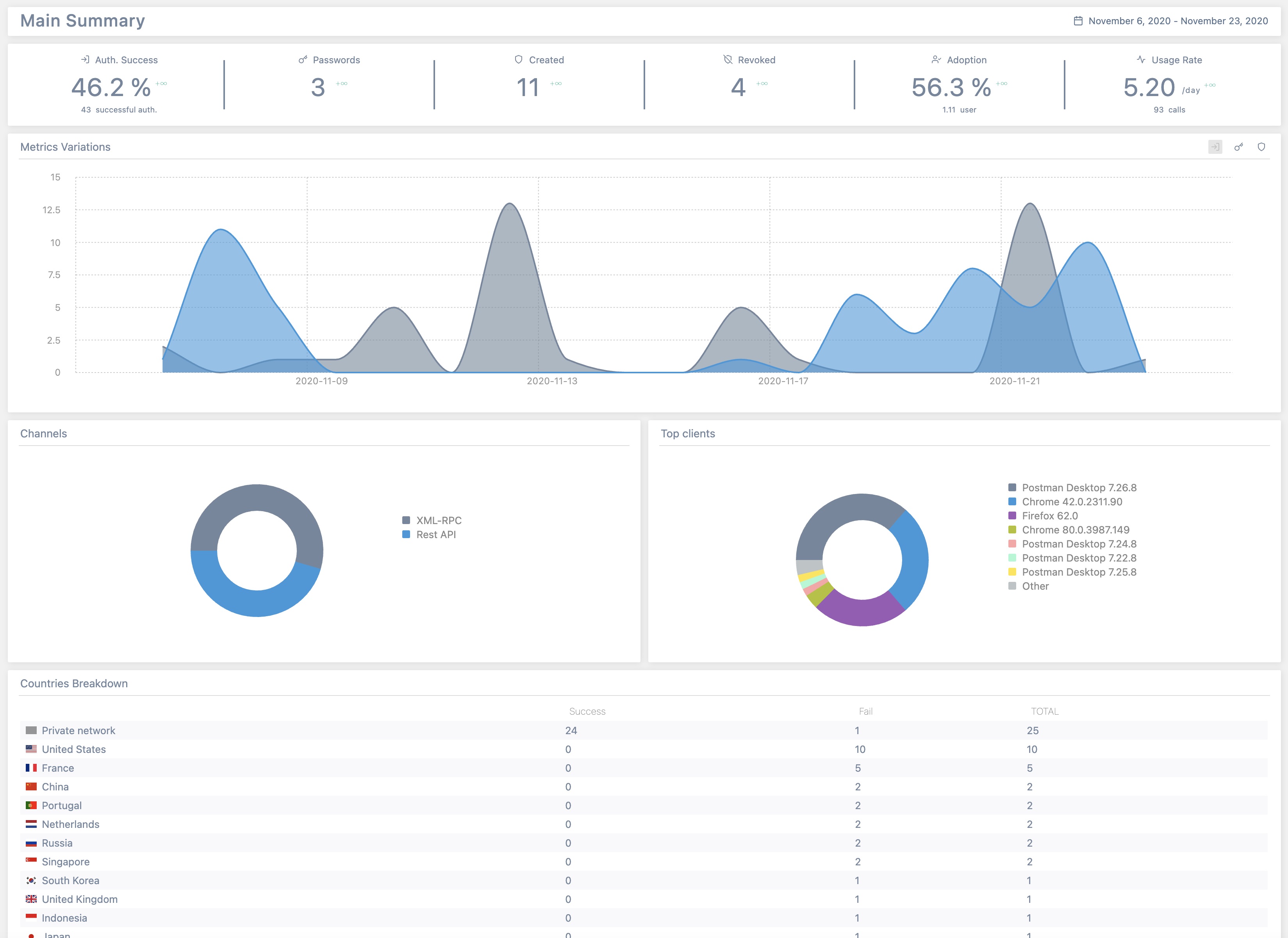Toggle the Postman Desktop 7.24.8 legend swatch
Screen dimensions: 1288x938
(x=1012, y=543)
